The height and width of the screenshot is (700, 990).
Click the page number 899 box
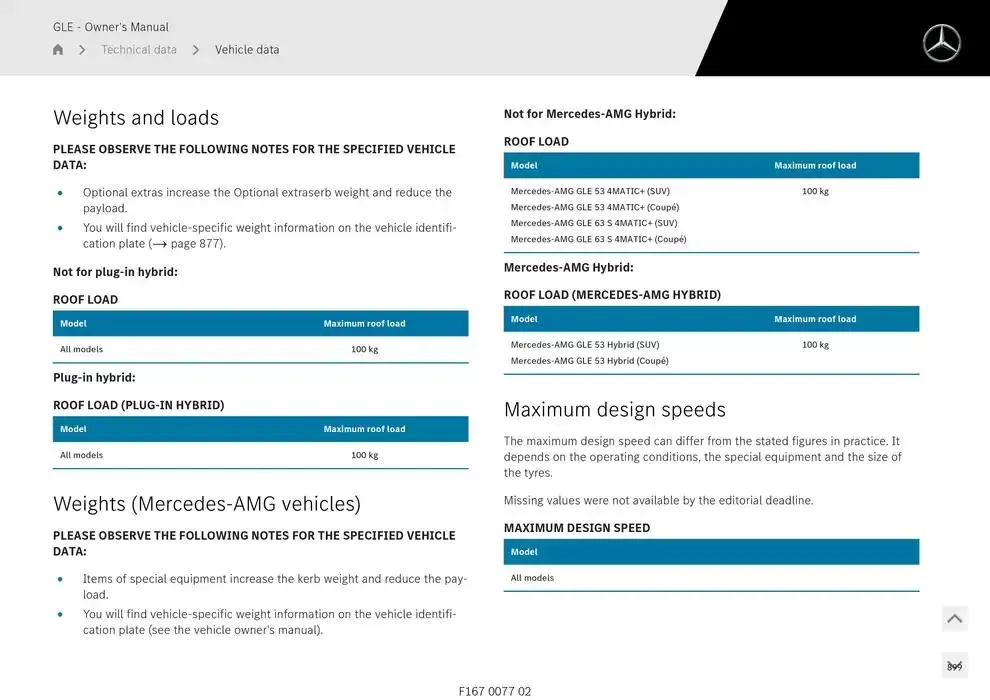[954, 666]
